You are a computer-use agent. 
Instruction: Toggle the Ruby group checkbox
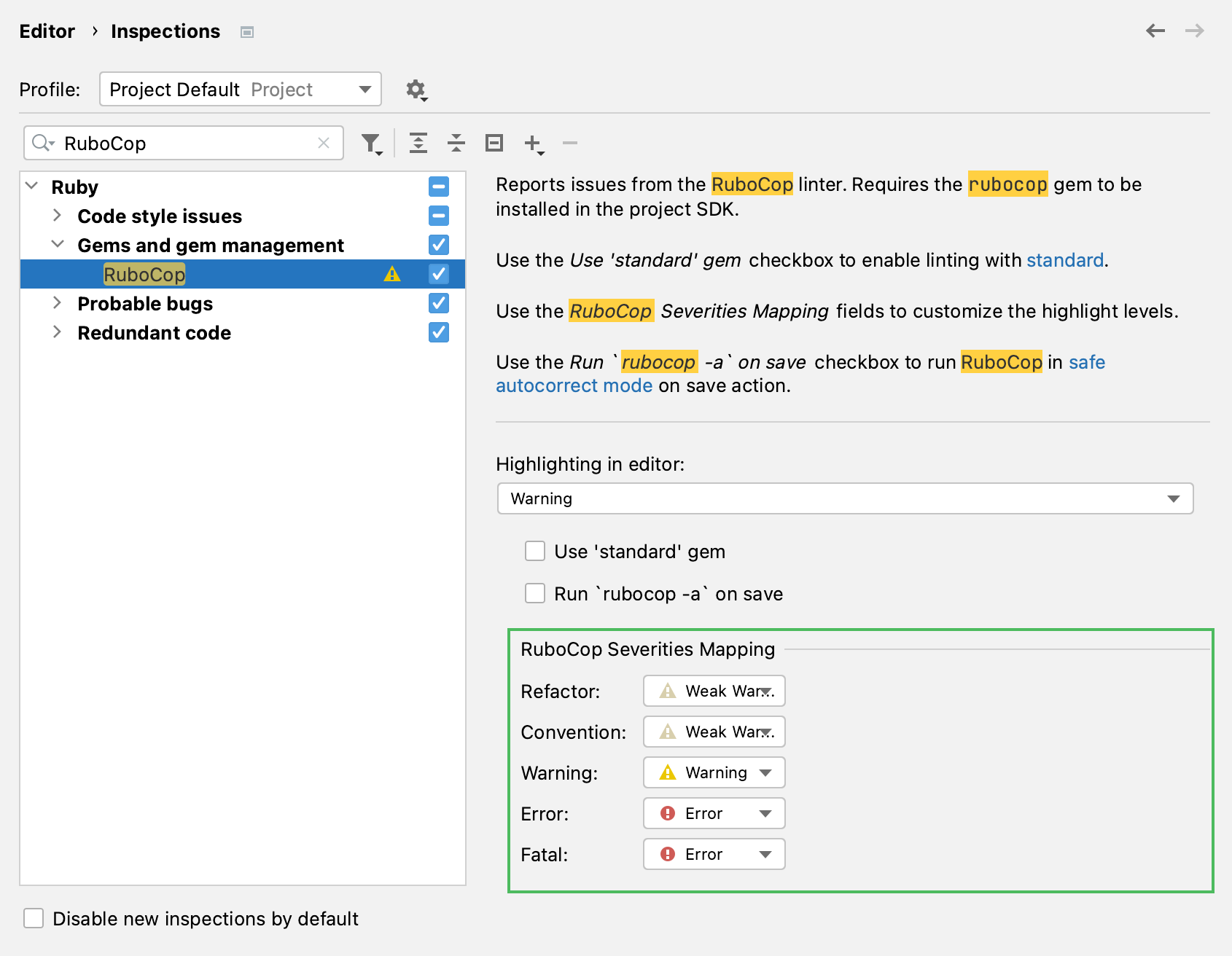point(439,187)
